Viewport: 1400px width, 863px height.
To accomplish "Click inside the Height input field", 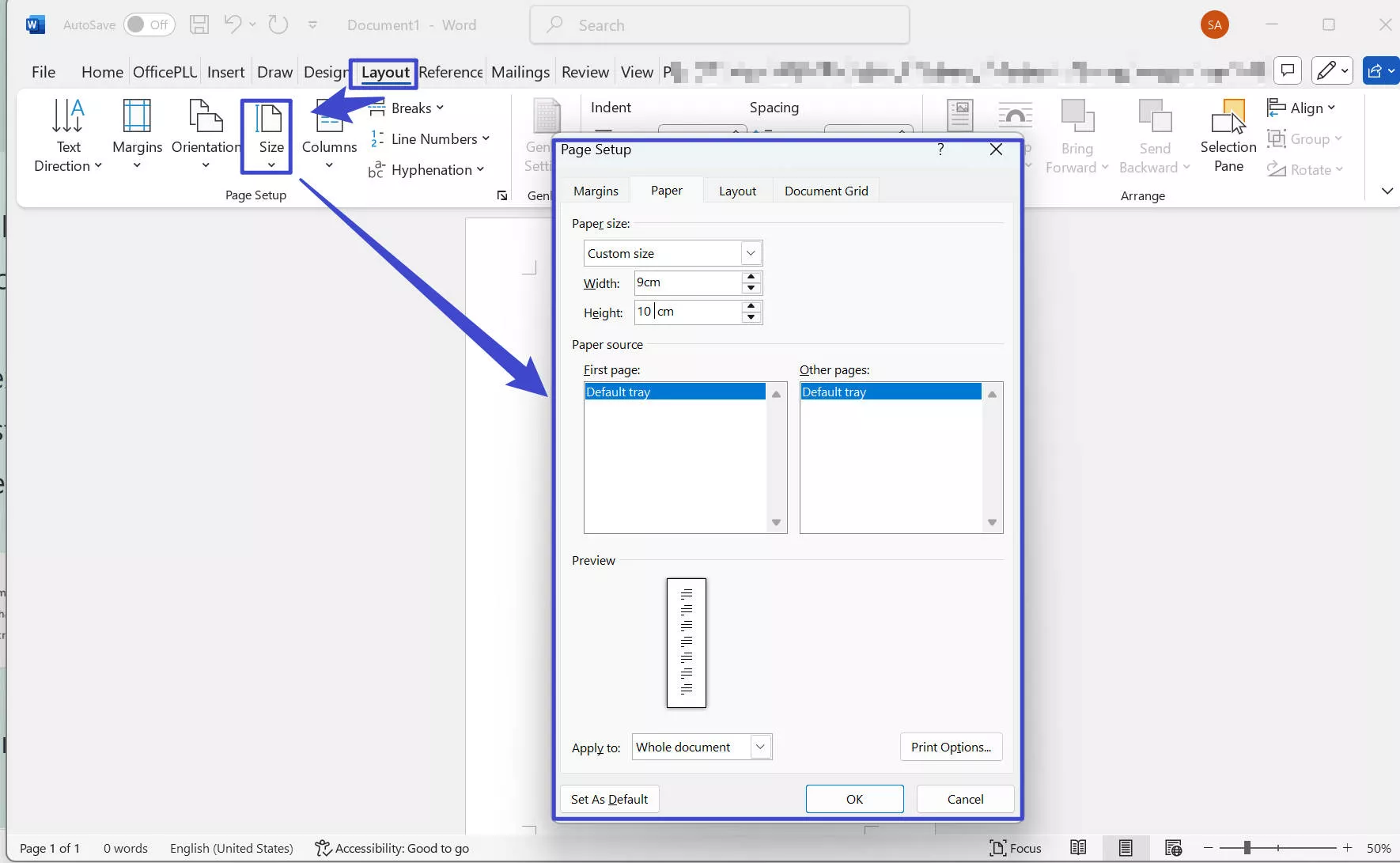I will [688, 312].
